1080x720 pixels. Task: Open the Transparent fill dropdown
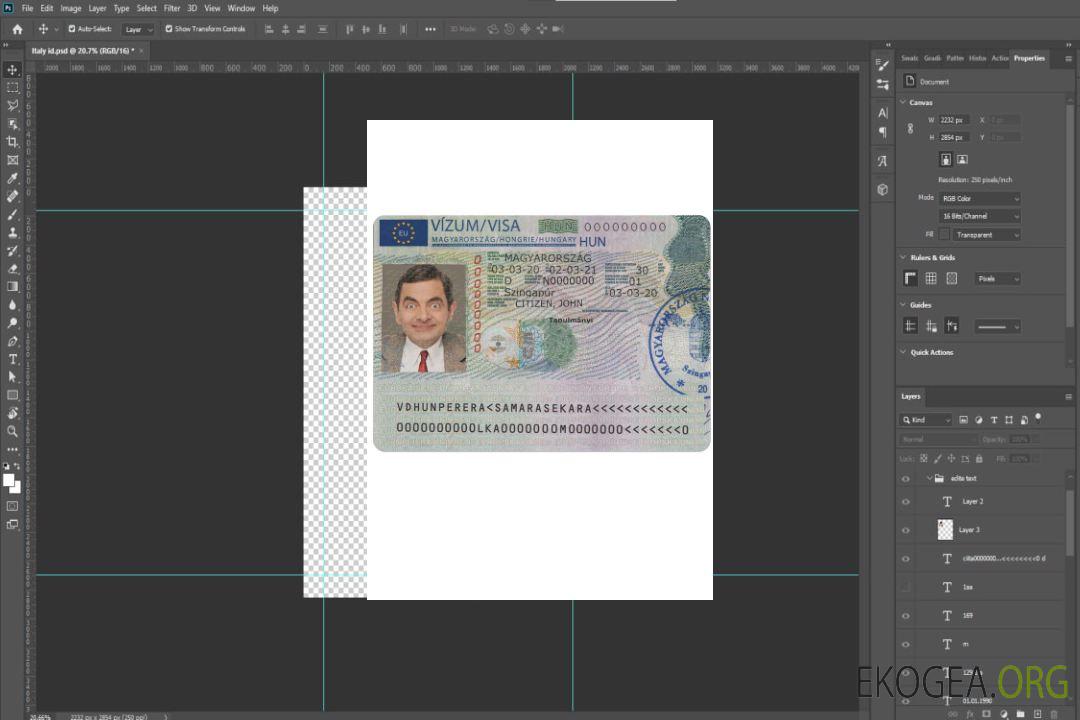pyautogui.click(x=986, y=235)
